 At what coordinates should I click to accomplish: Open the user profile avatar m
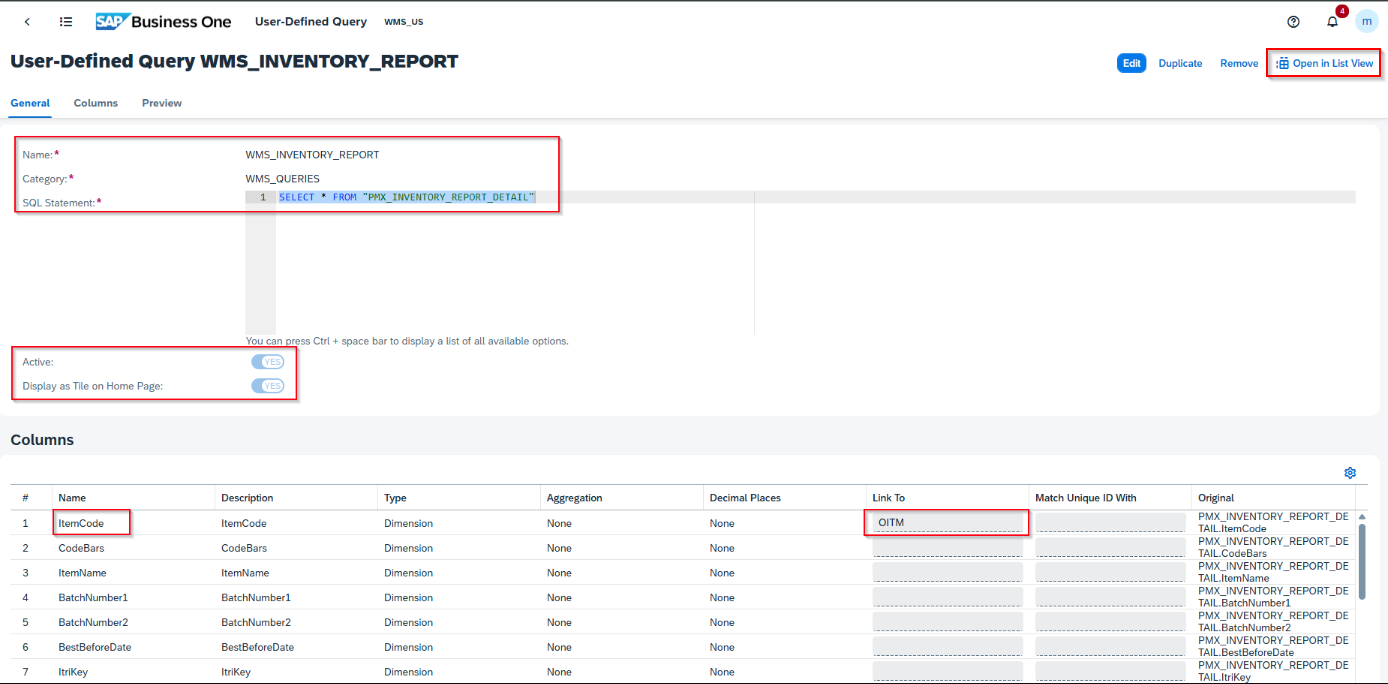coord(1367,20)
